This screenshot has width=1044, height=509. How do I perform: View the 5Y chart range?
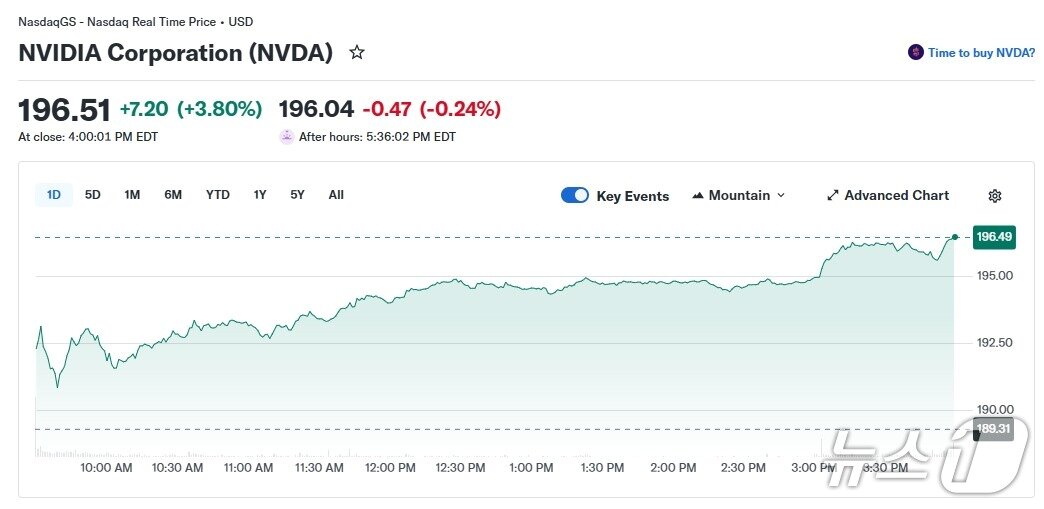point(298,195)
